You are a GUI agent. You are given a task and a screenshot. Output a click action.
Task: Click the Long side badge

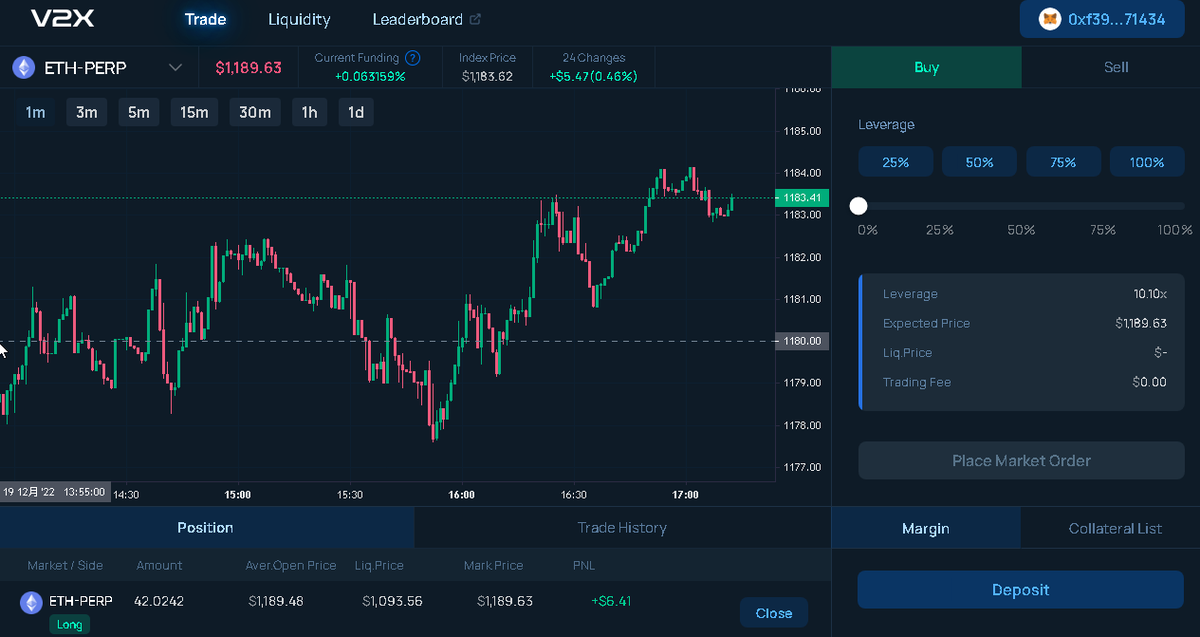tap(69, 624)
